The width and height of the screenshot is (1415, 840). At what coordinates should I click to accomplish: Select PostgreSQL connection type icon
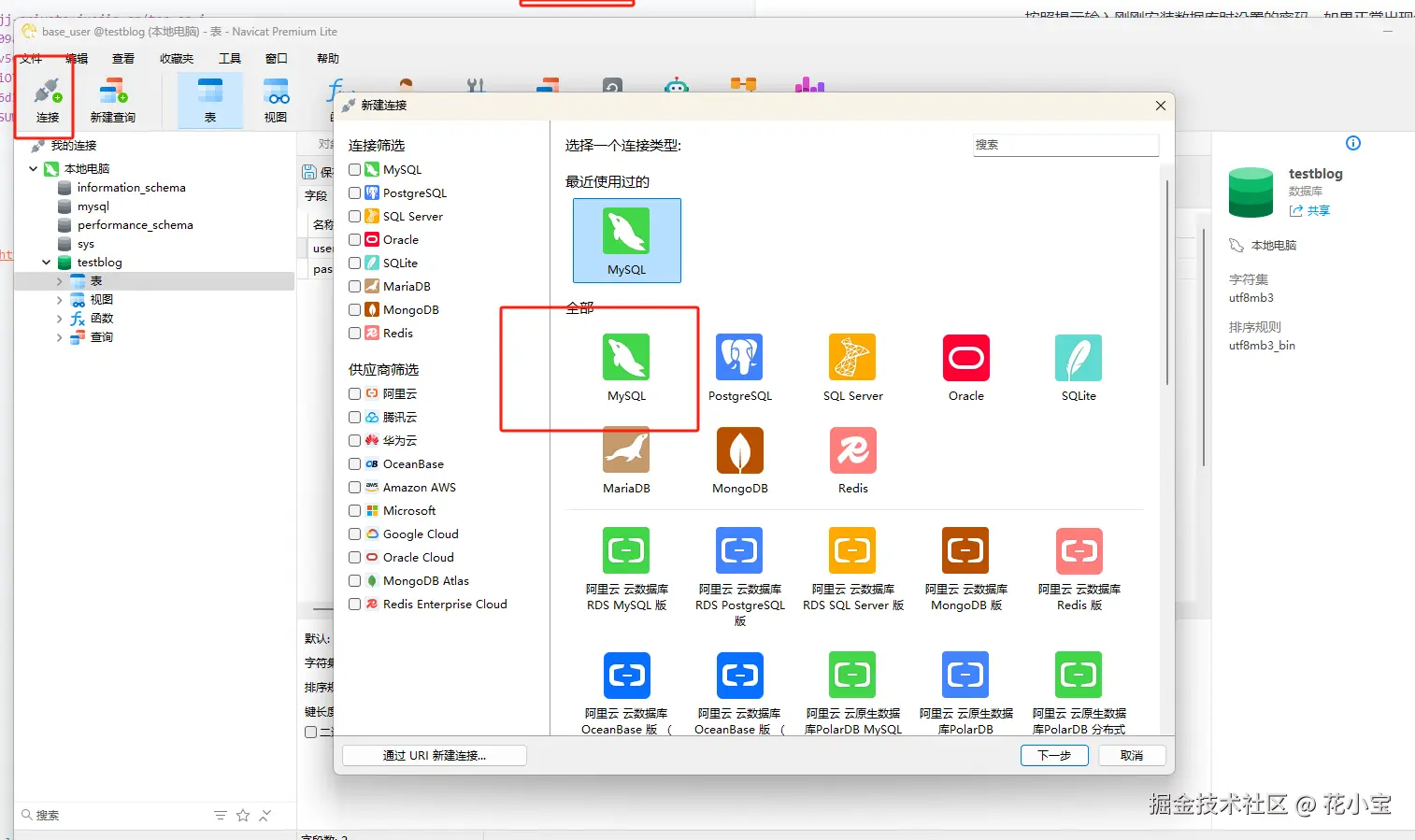pyautogui.click(x=739, y=358)
